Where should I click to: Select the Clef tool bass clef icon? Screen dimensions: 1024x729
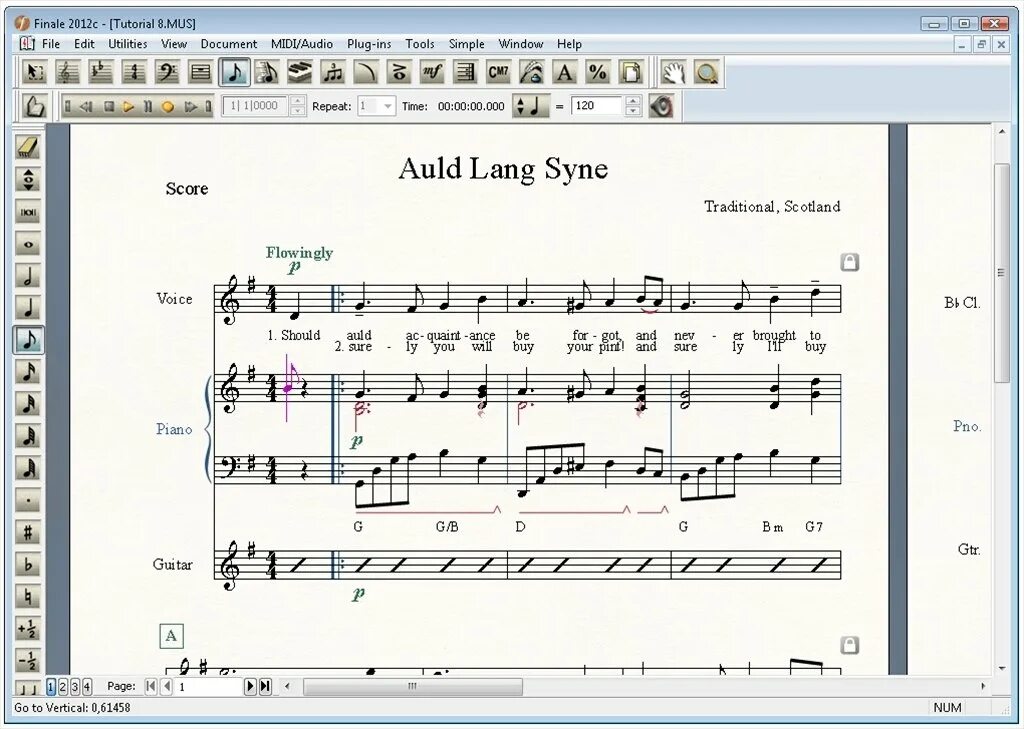coord(167,72)
